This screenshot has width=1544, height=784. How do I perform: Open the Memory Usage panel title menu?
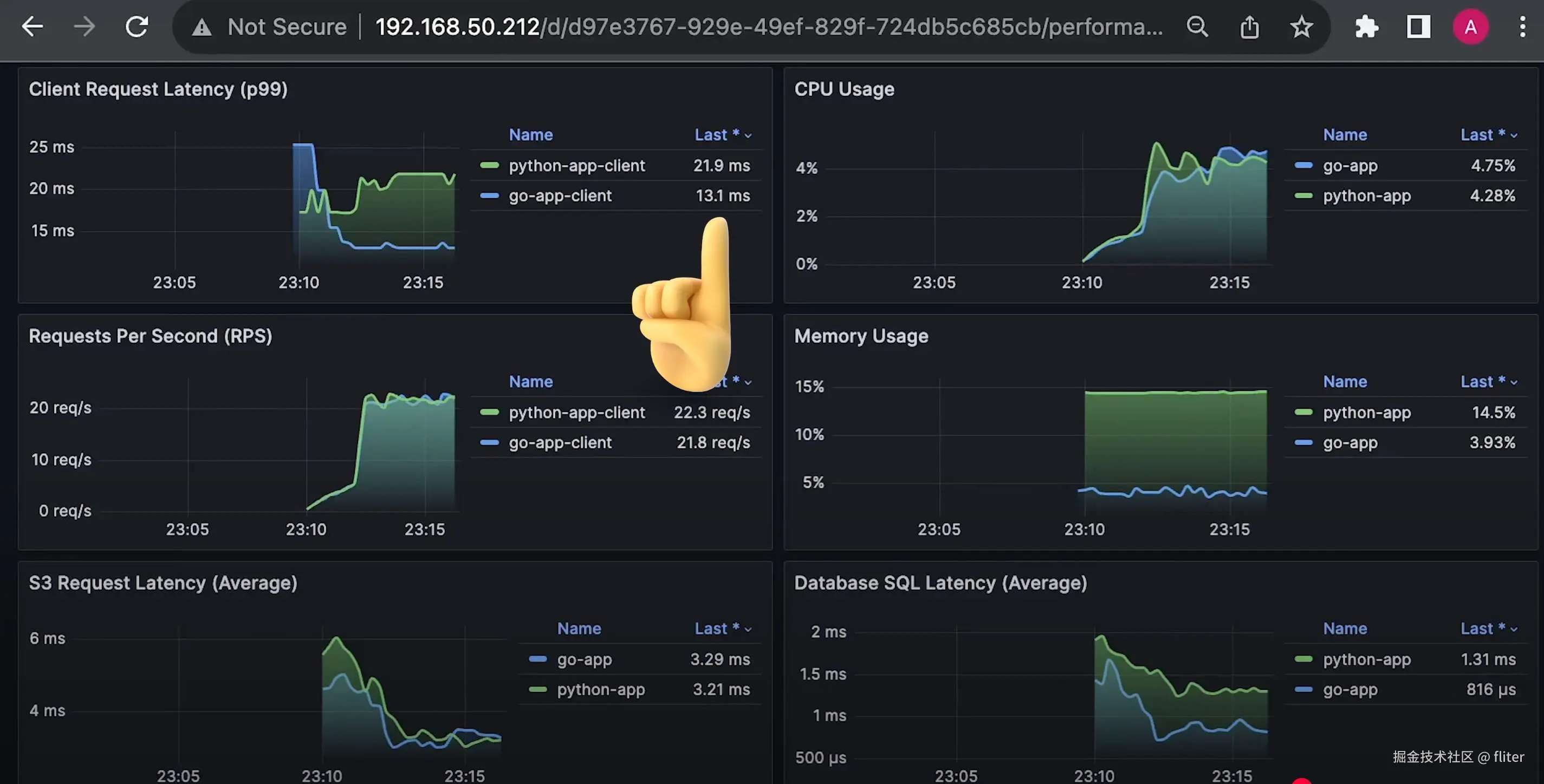pos(861,336)
